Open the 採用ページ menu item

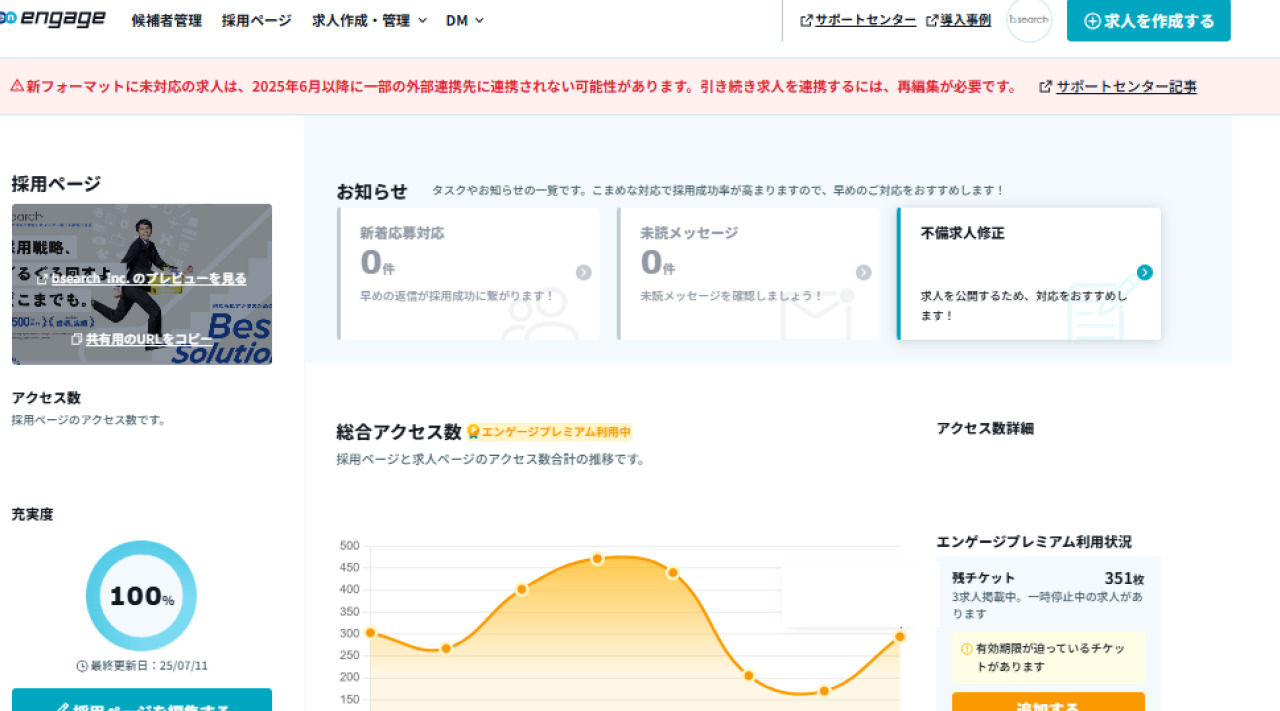(x=257, y=20)
